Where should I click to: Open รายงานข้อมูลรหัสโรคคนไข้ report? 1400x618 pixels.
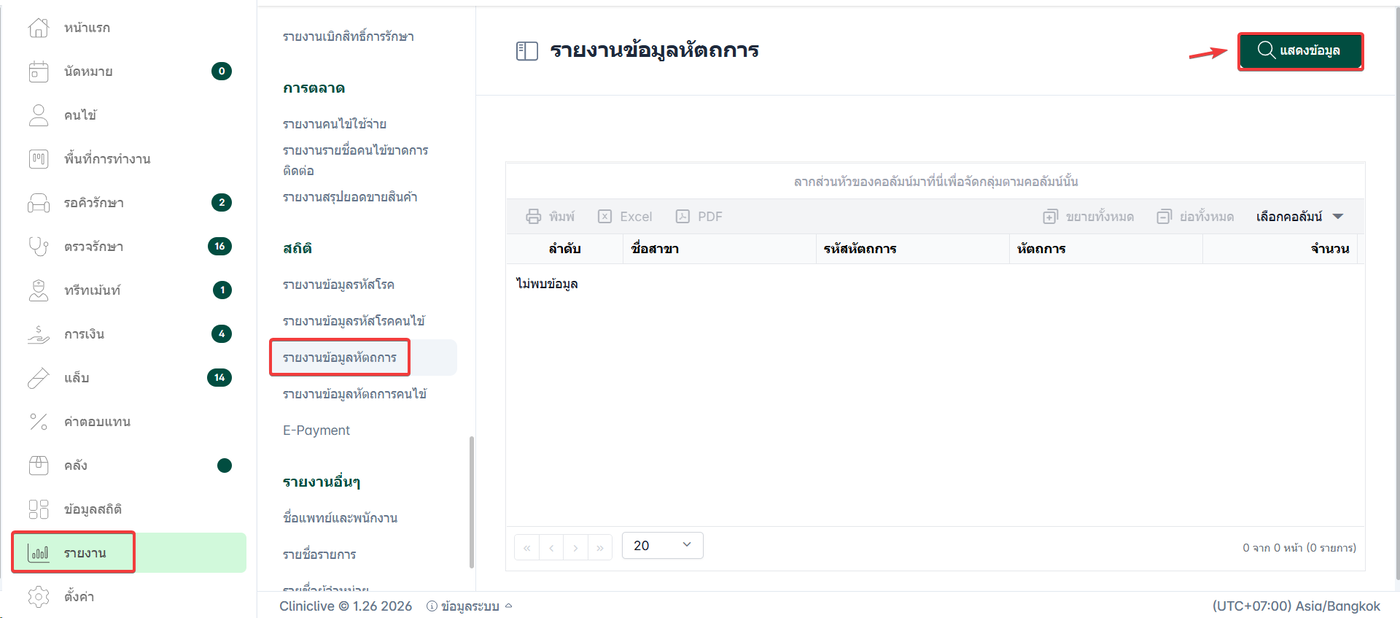pos(354,321)
